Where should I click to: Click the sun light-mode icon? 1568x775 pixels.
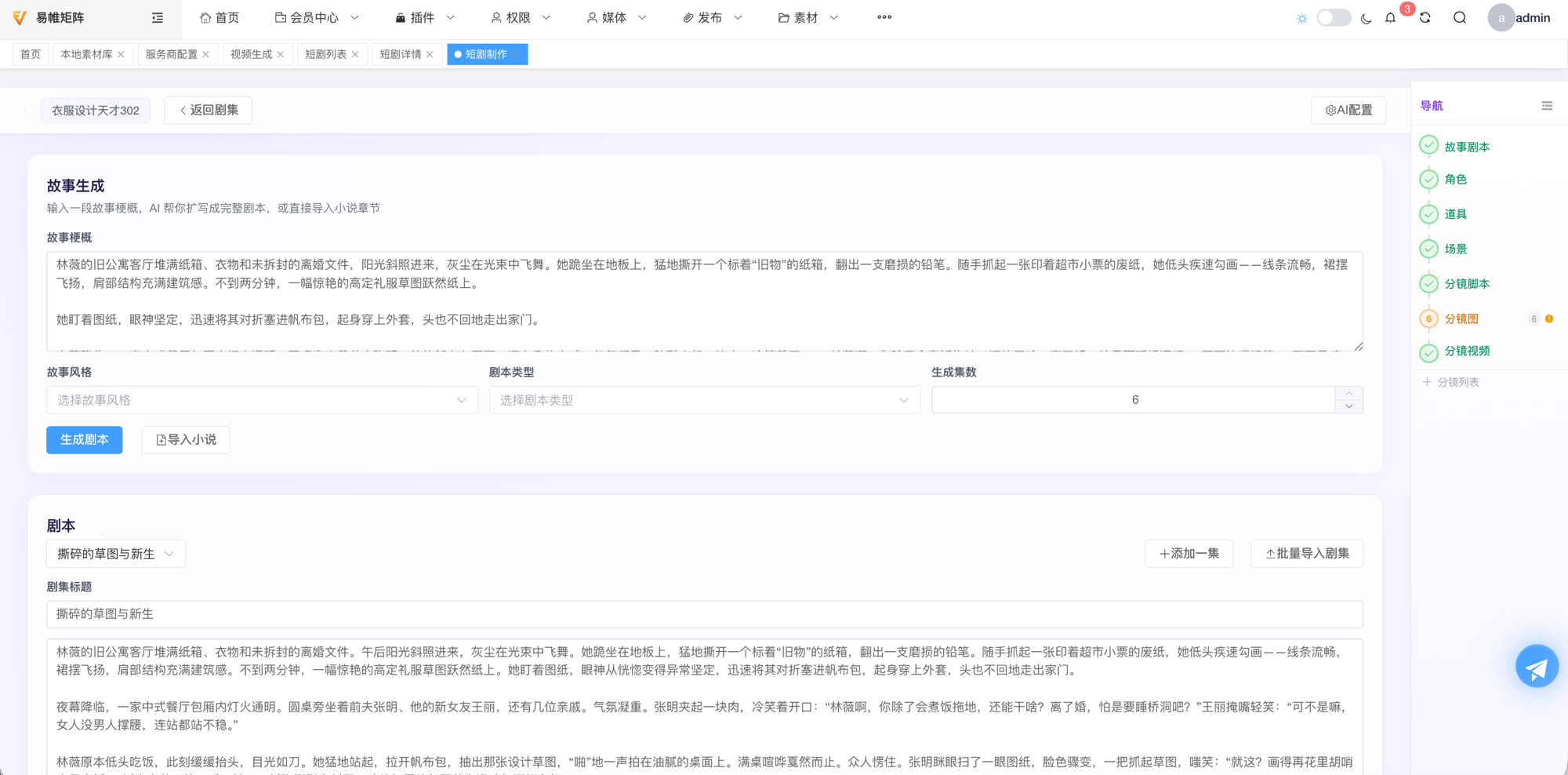pos(1302,18)
